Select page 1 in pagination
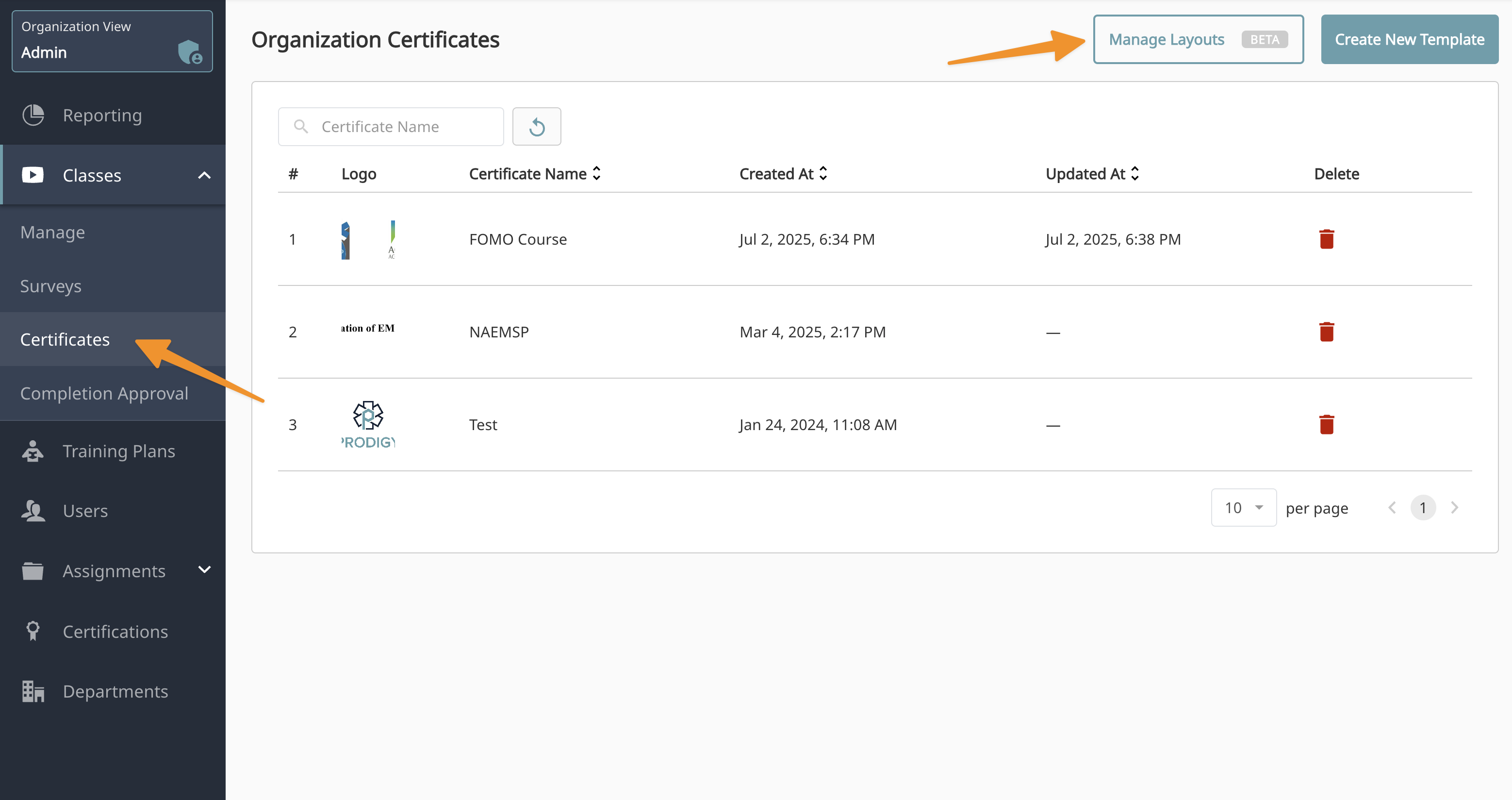Screen dimensions: 1512x800 pyautogui.click(x=1423, y=507)
